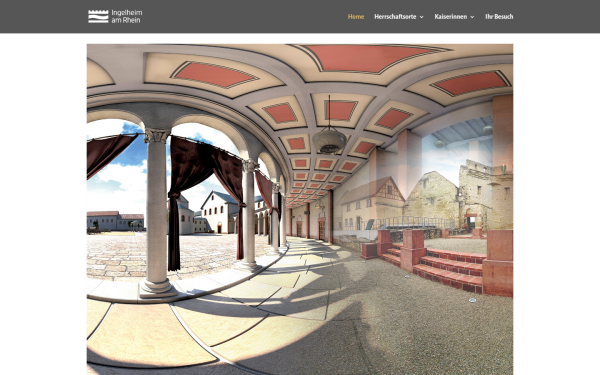Open the Herrschaftsorte menu
Viewport: 600px width, 375px height.
[x=395, y=16]
